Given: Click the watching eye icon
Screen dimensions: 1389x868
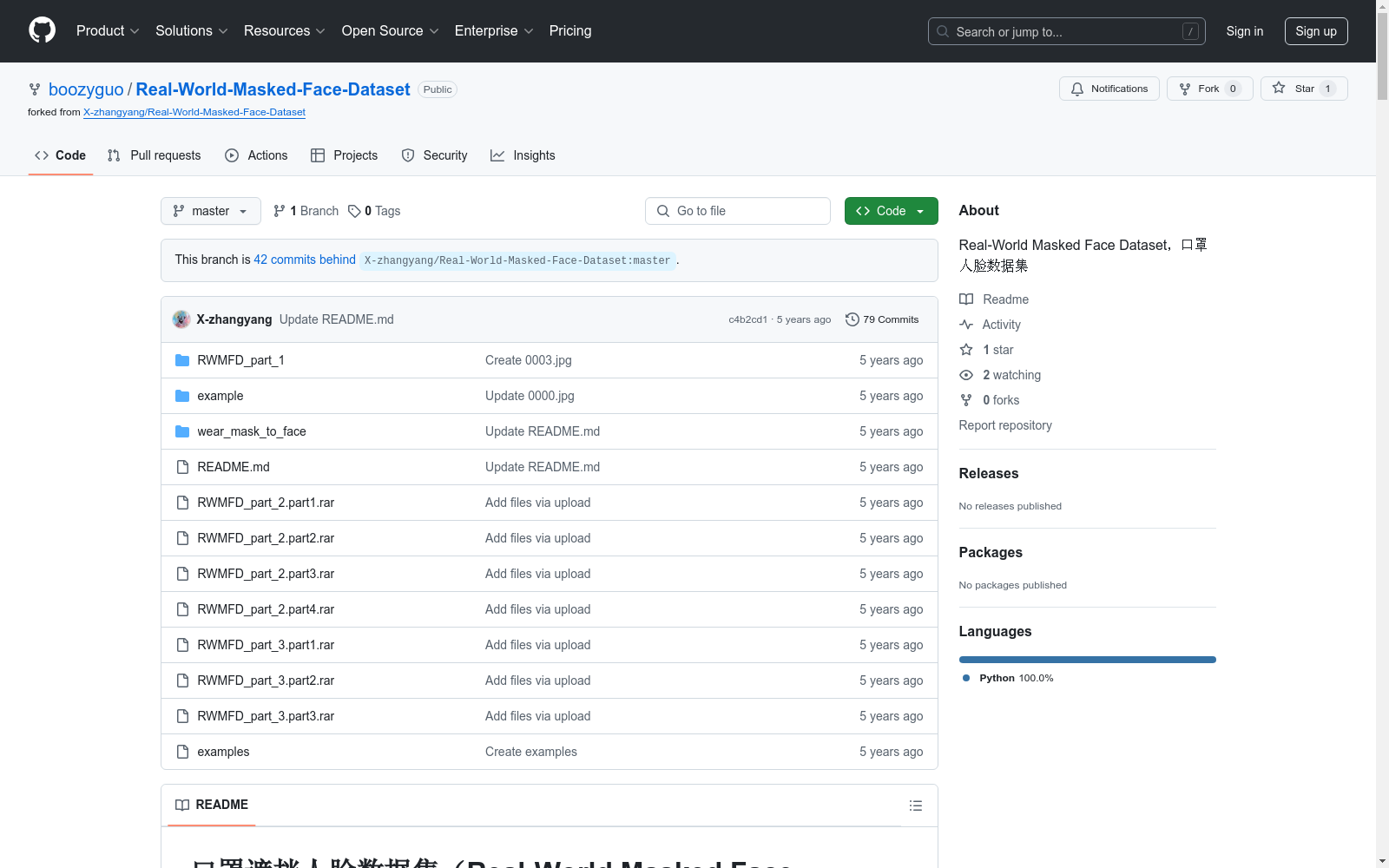Looking at the screenshot, I should click(966, 375).
